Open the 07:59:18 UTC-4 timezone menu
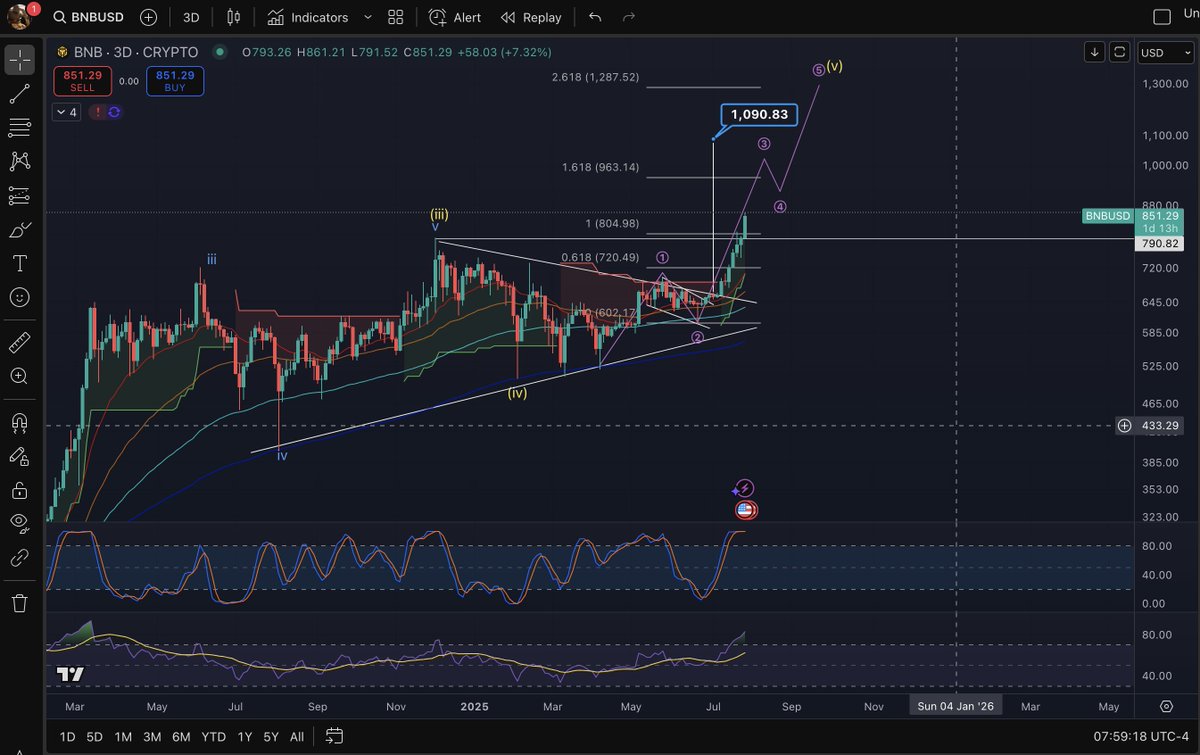The height and width of the screenshot is (755, 1200). [x=1142, y=737]
